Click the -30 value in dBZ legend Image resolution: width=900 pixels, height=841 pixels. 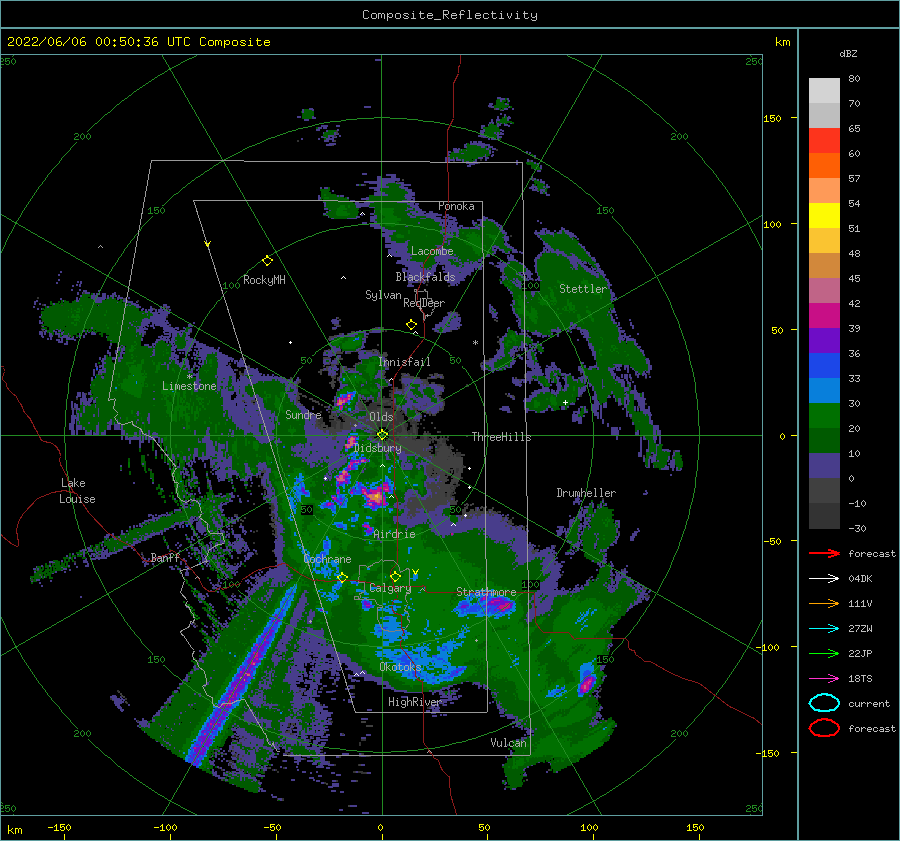pyautogui.click(x=858, y=528)
